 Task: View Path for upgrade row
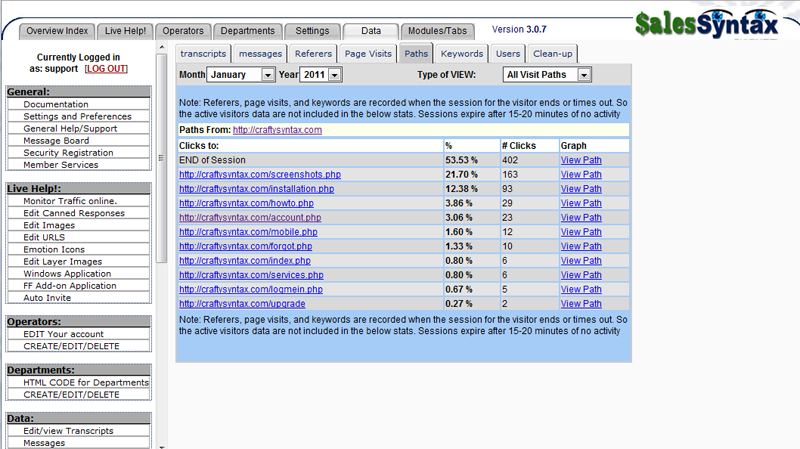(581, 304)
